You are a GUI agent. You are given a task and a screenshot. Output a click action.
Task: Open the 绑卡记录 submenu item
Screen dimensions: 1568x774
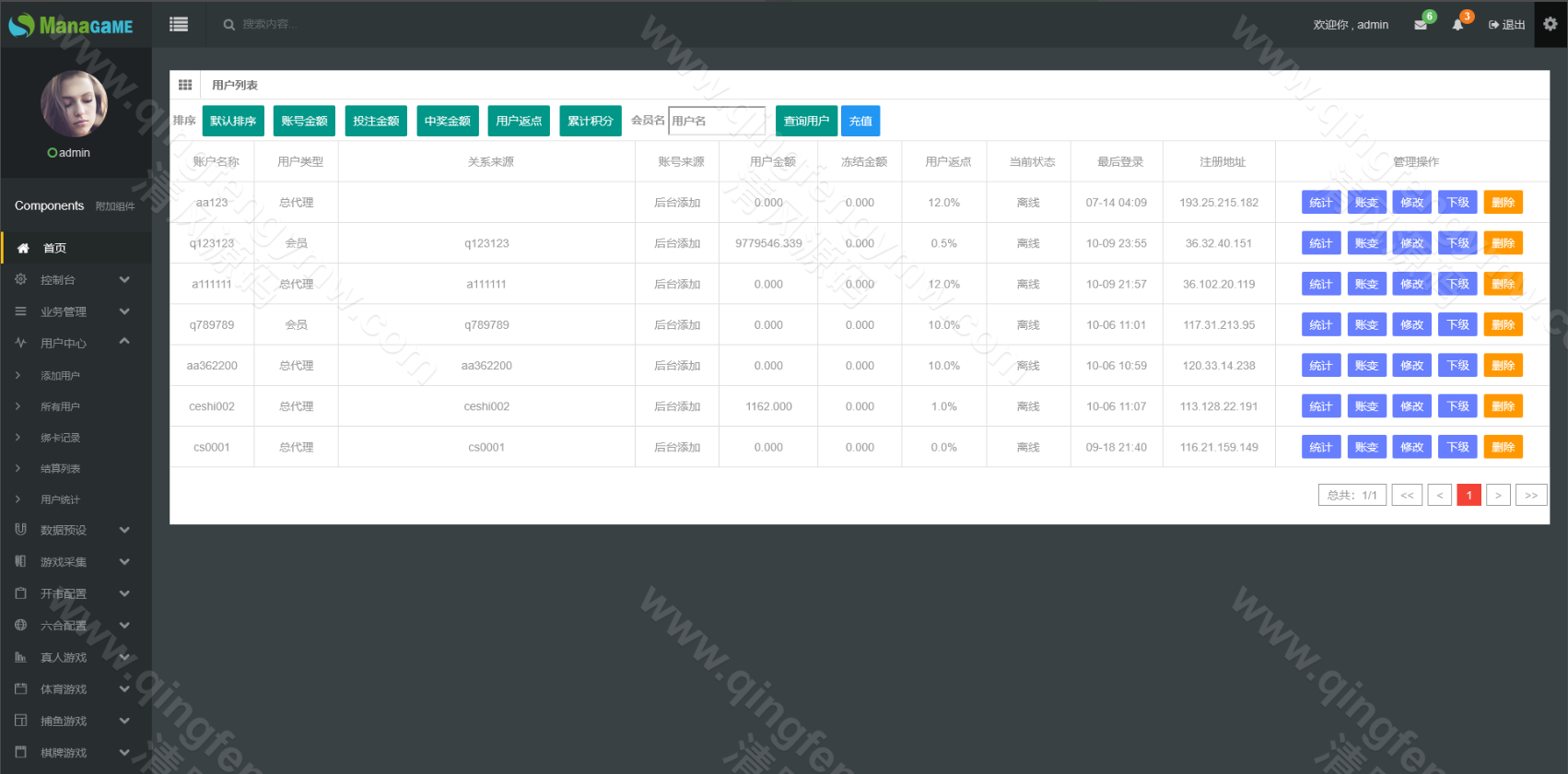click(x=60, y=438)
